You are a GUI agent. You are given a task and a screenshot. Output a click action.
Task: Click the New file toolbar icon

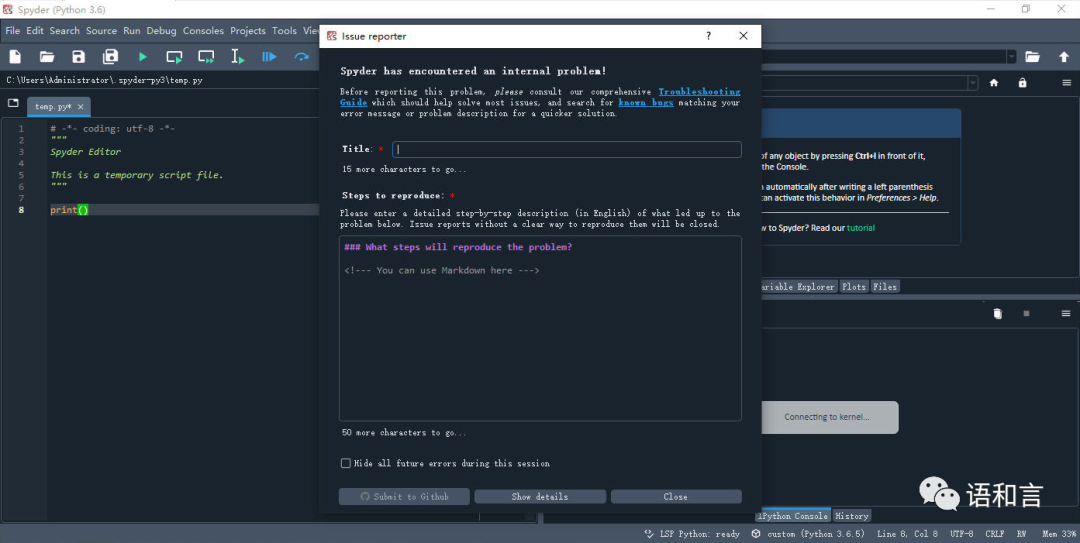(x=15, y=57)
